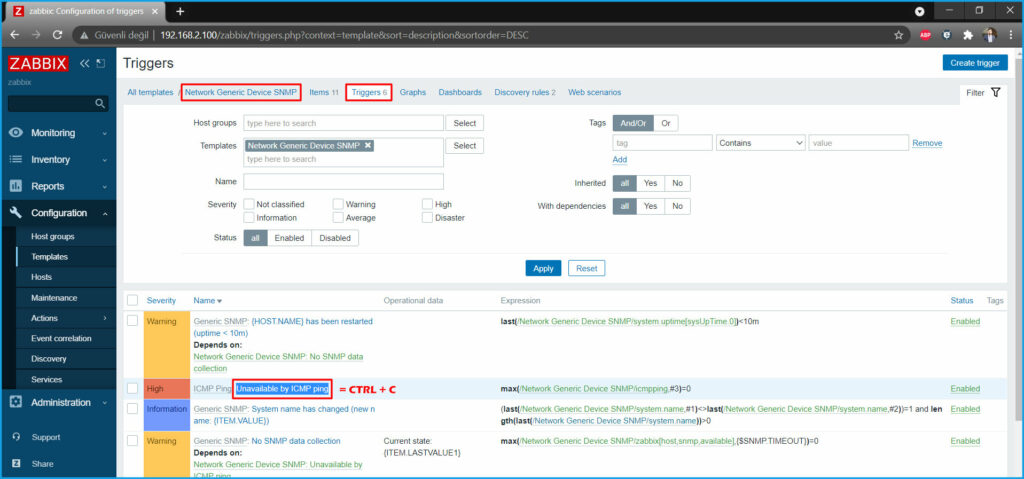1024x479 pixels.
Task: Set Status filter to Enabled
Action: coord(289,238)
